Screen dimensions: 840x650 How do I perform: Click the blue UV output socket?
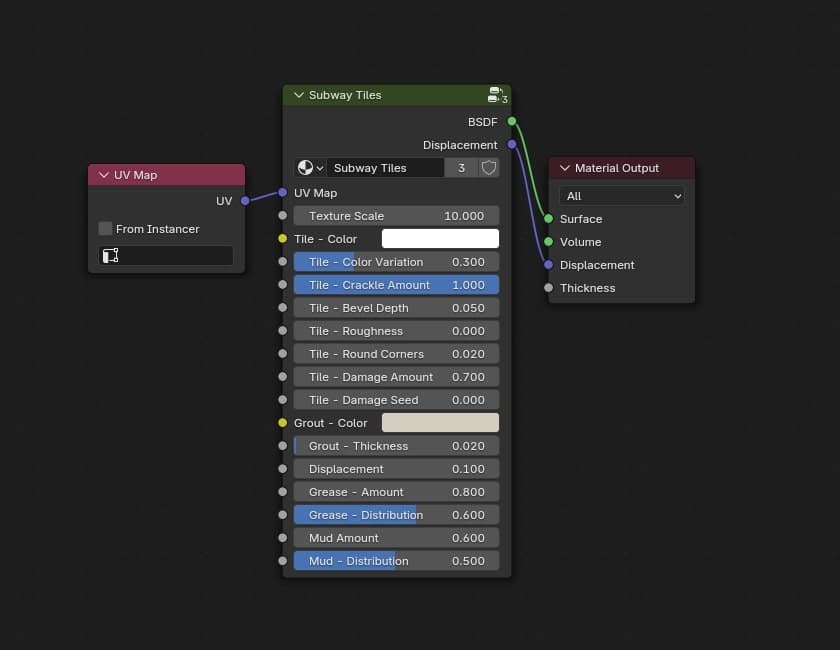point(245,201)
